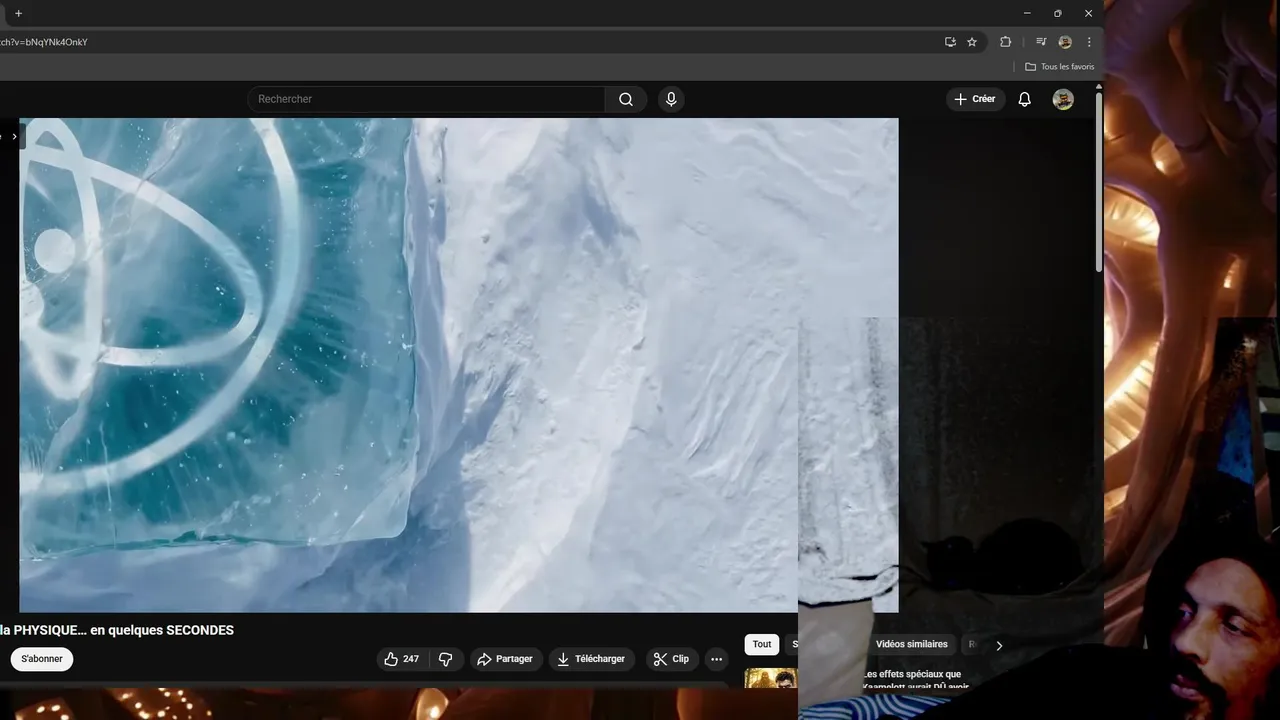Click the Clip scissors button
The height and width of the screenshot is (720, 1280).
(x=671, y=659)
